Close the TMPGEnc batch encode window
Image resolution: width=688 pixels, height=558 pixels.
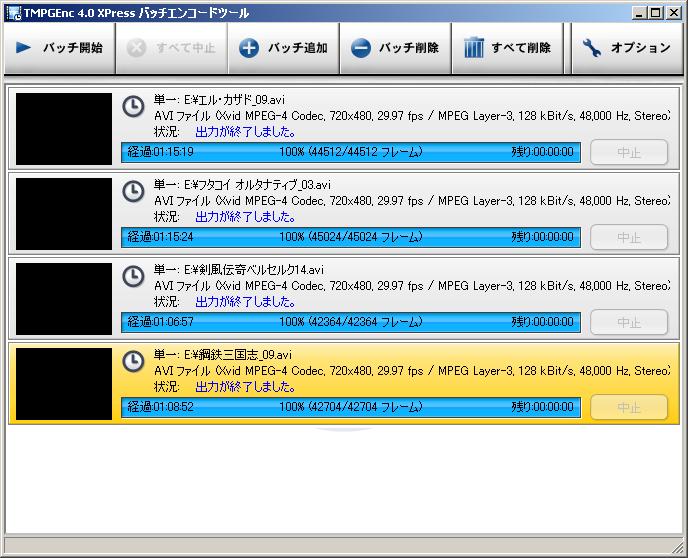(x=673, y=13)
